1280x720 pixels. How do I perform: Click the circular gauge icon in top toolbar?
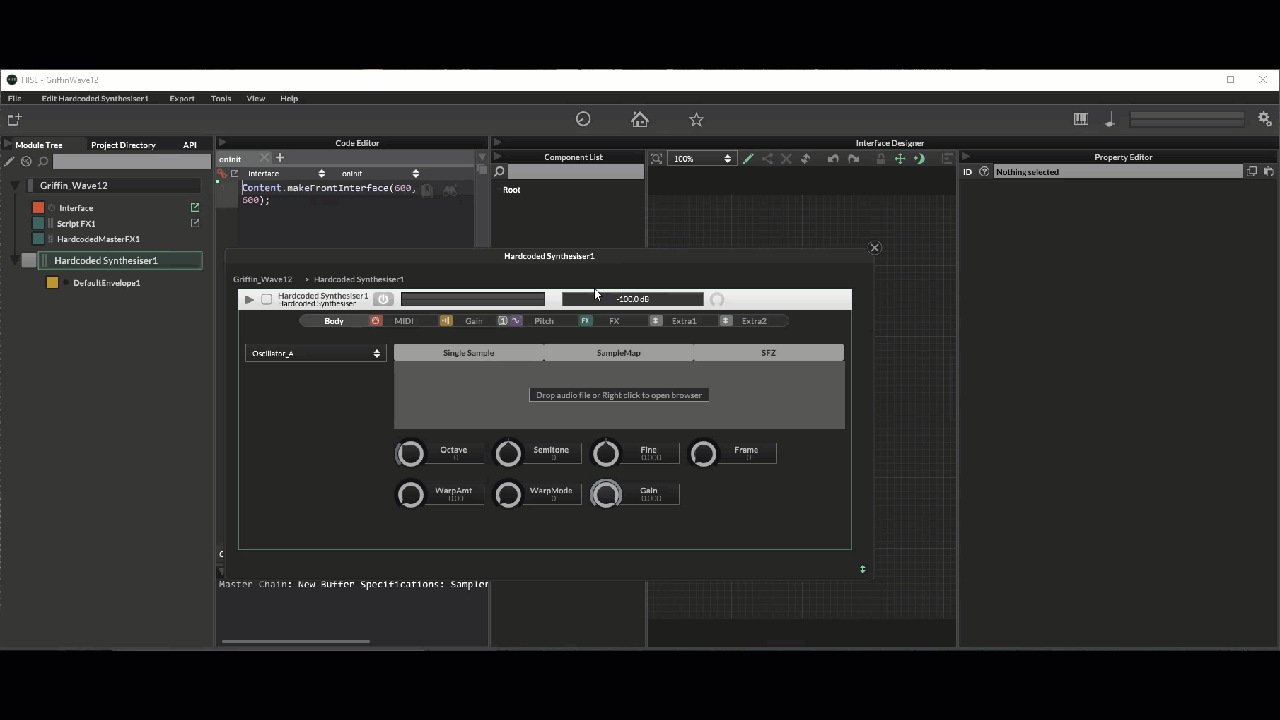[x=583, y=119]
